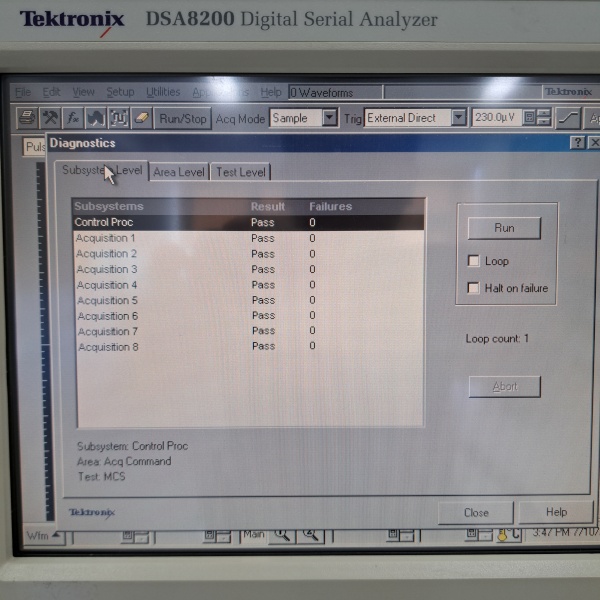Open the Setup menu
Image resolution: width=600 pixels, height=600 pixels.
(x=120, y=92)
